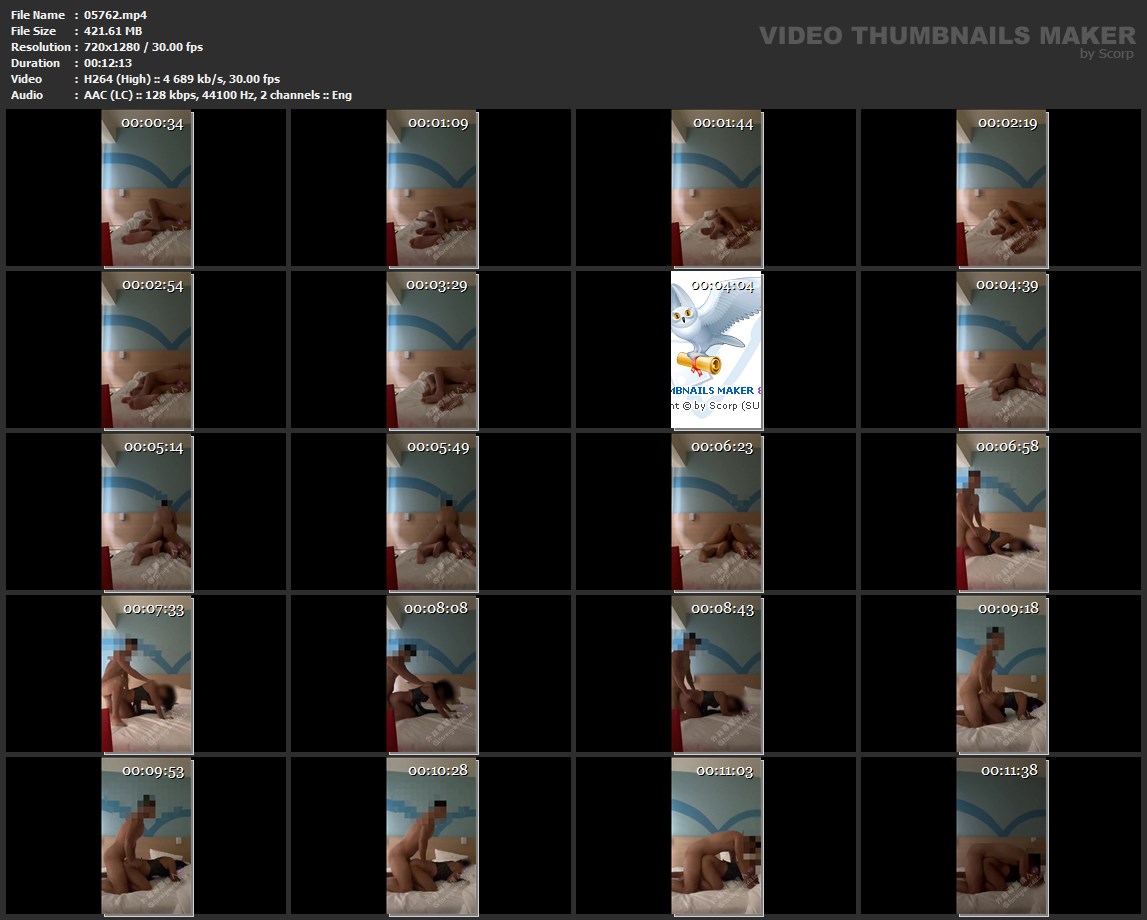Open the owl logo thumbnail at 00:04:04
Image resolution: width=1147 pixels, height=920 pixels.
(x=717, y=350)
